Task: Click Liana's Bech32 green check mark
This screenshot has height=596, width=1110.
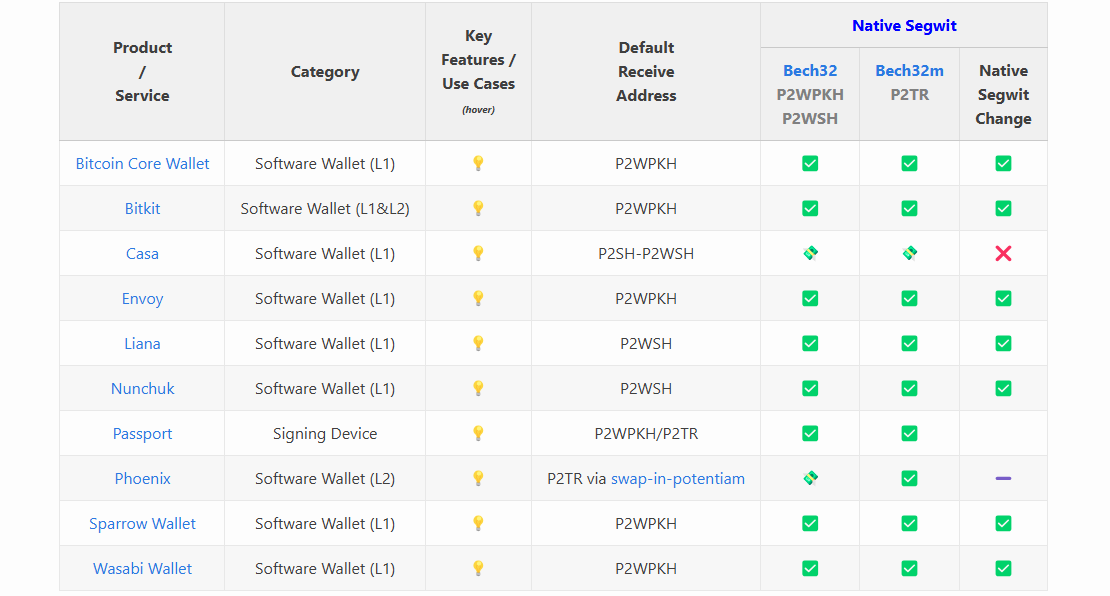Action: [x=811, y=343]
